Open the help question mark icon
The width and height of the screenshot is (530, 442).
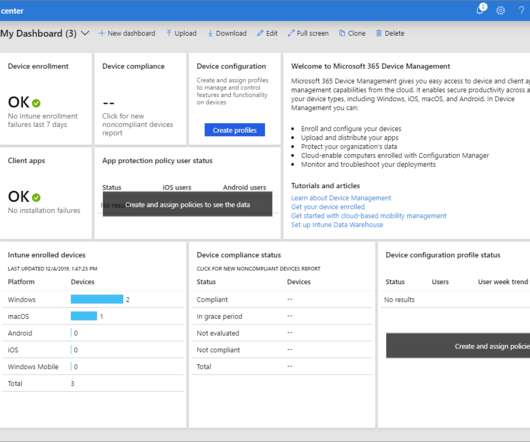point(521,10)
